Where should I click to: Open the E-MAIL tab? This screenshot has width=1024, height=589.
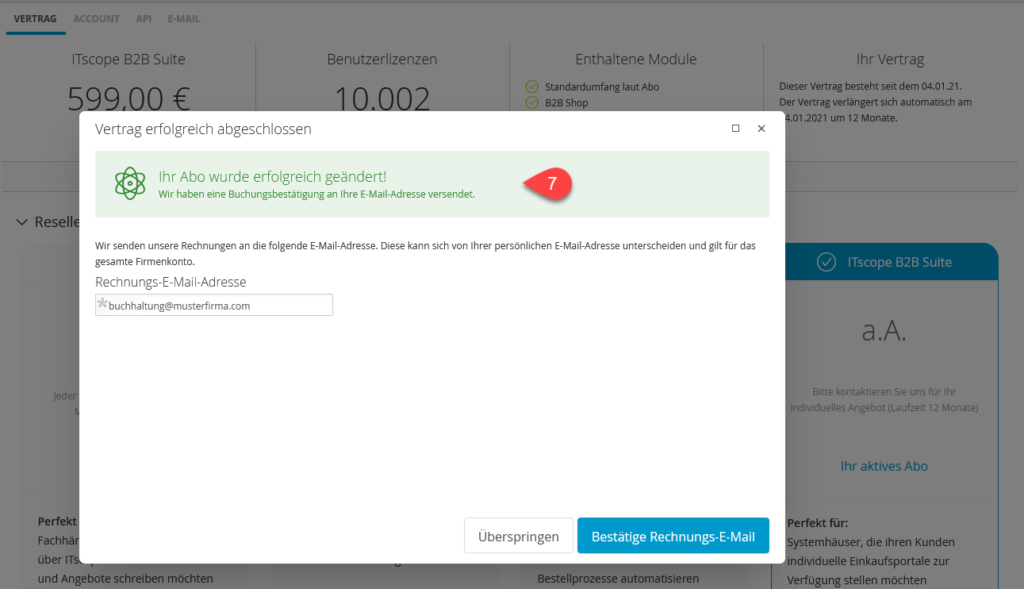184,19
